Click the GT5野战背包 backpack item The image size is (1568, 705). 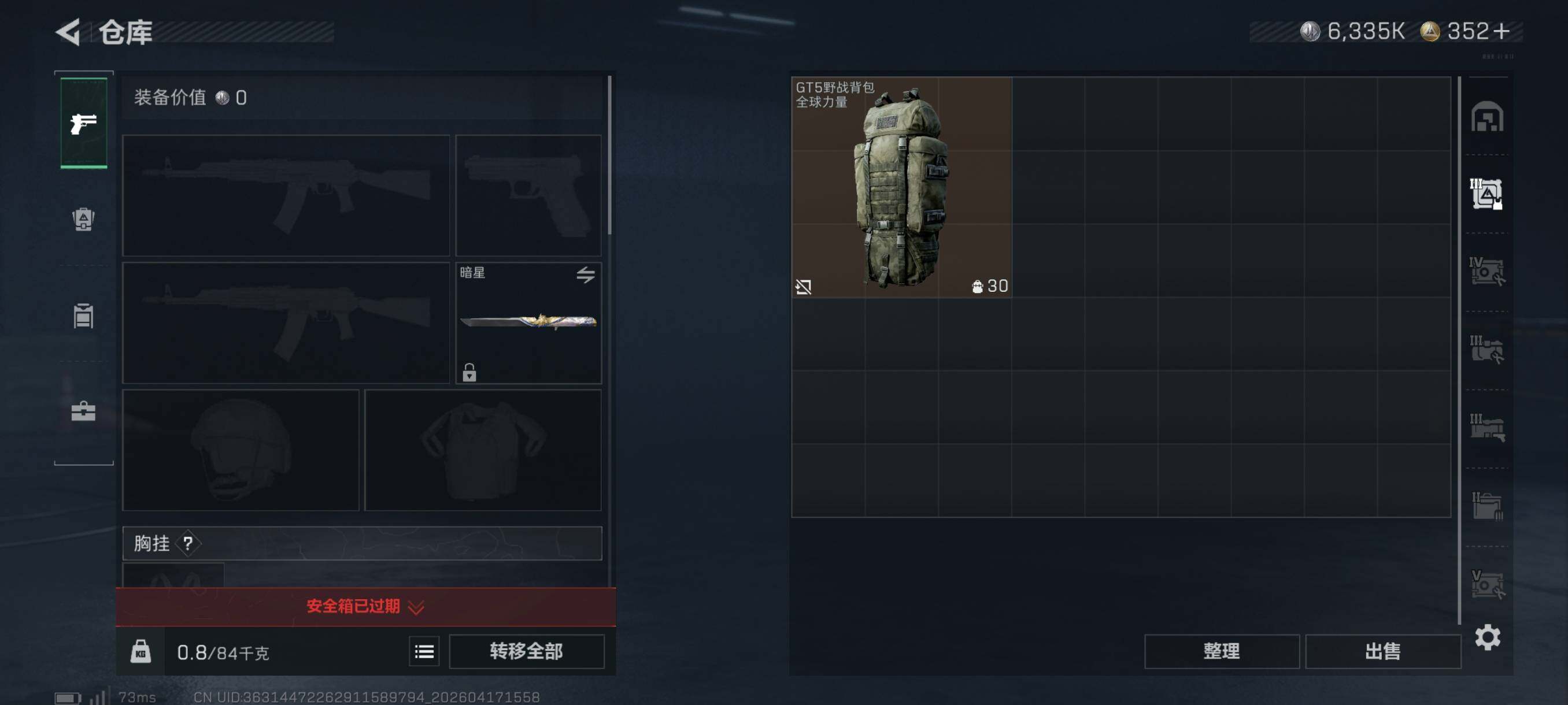coord(901,187)
